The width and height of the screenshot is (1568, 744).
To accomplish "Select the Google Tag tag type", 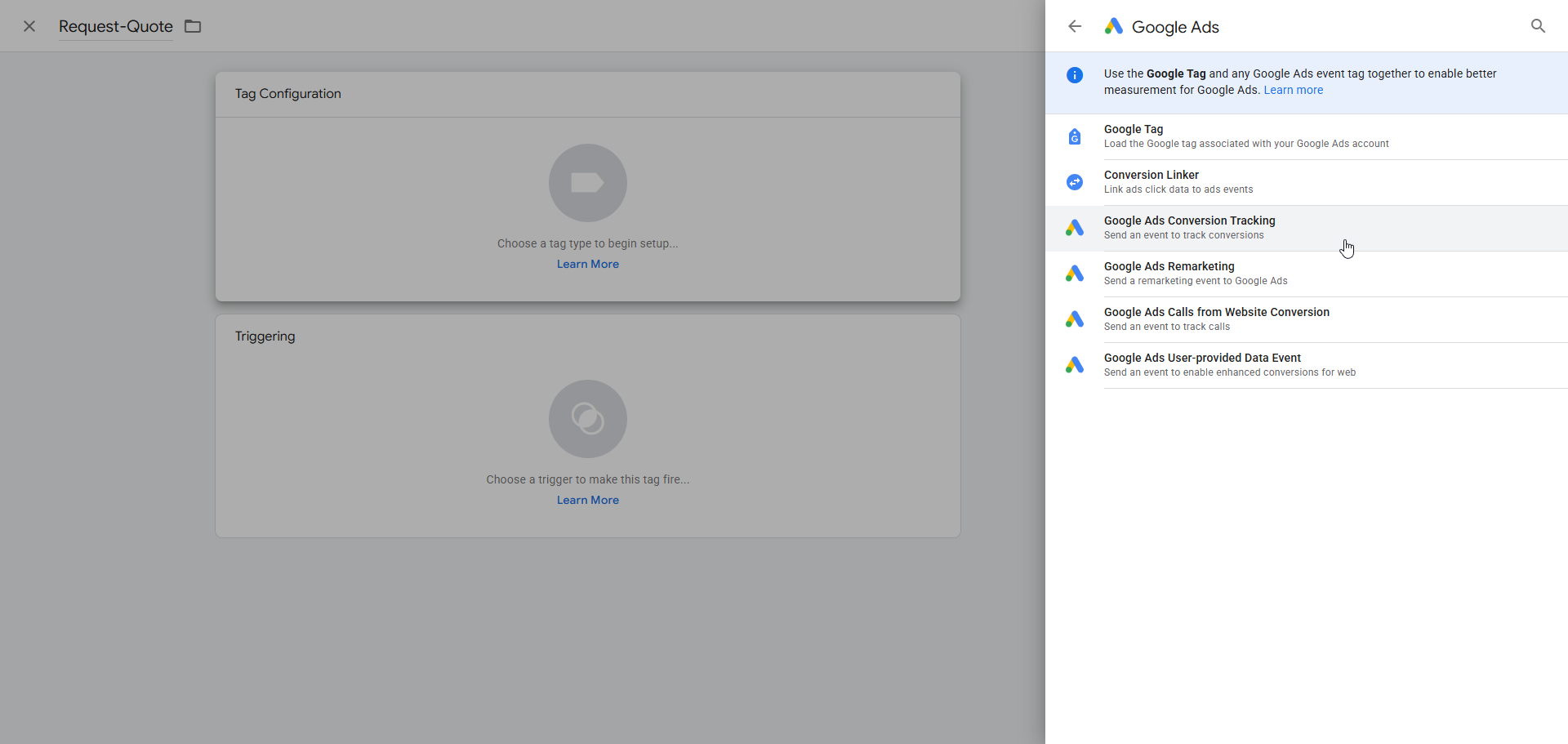I will [1307, 136].
